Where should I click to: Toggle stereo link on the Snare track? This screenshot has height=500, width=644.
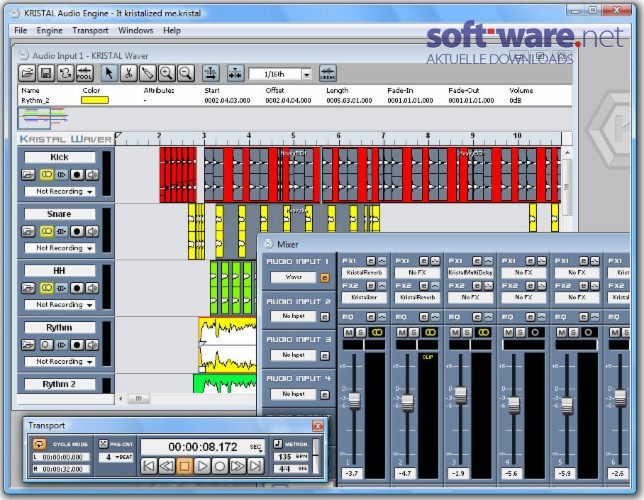[47, 231]
